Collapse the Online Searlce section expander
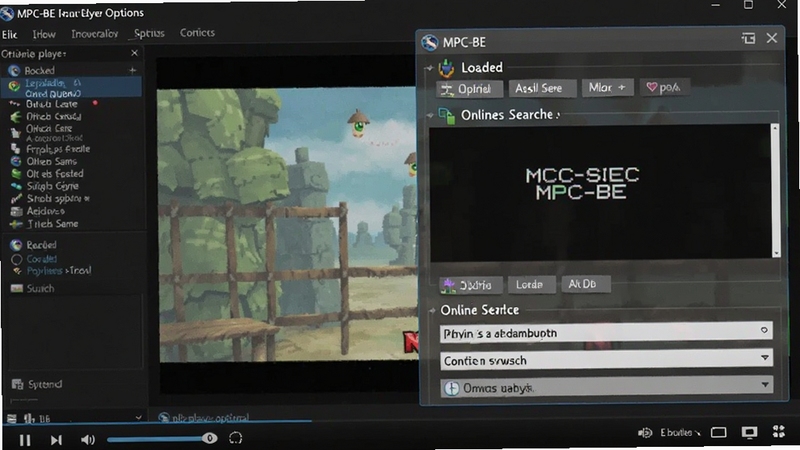Image resolution: width=800 pixels, height=450 pixels. [432, 310]
